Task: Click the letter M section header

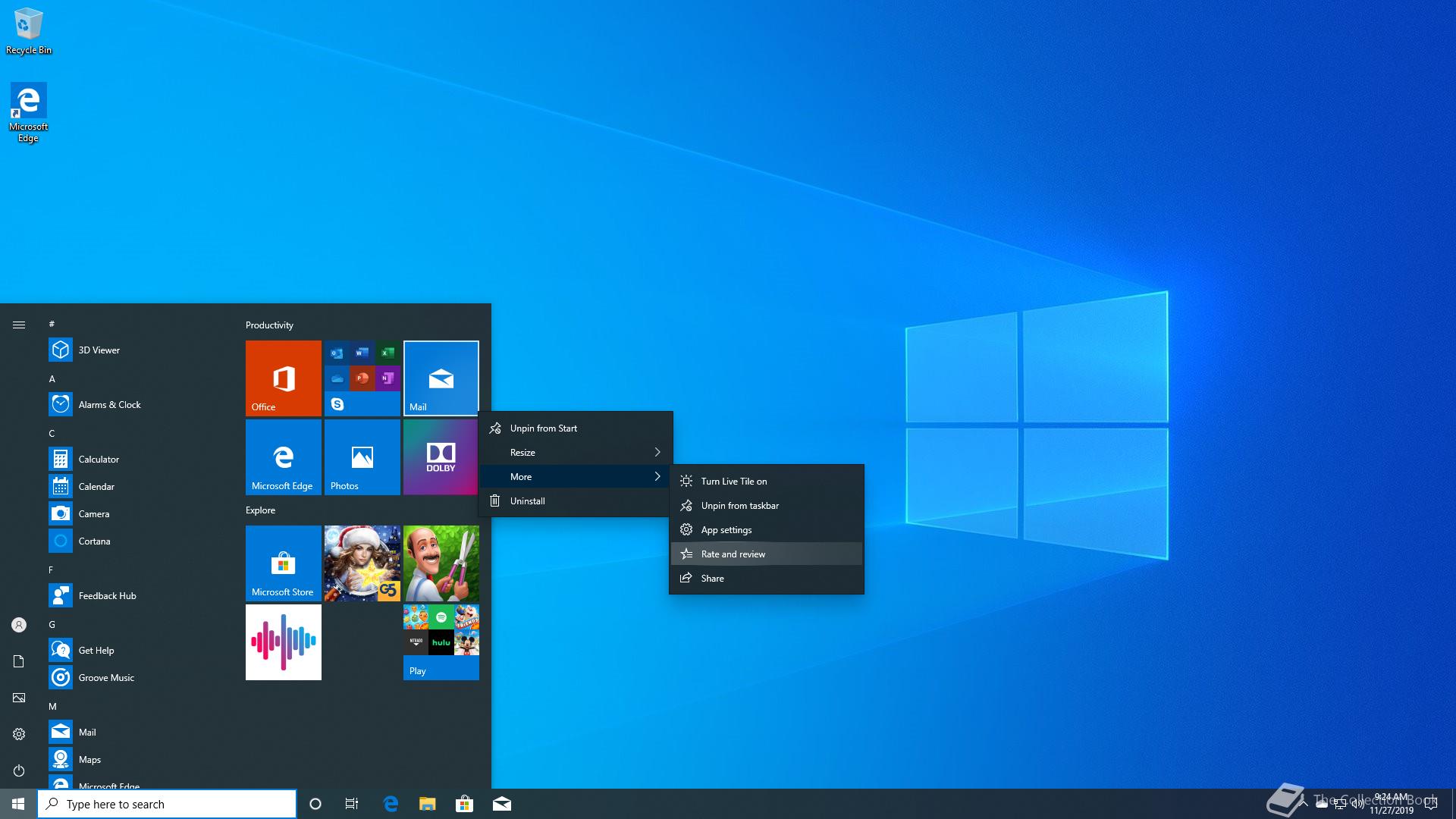Action: [53, 706]
